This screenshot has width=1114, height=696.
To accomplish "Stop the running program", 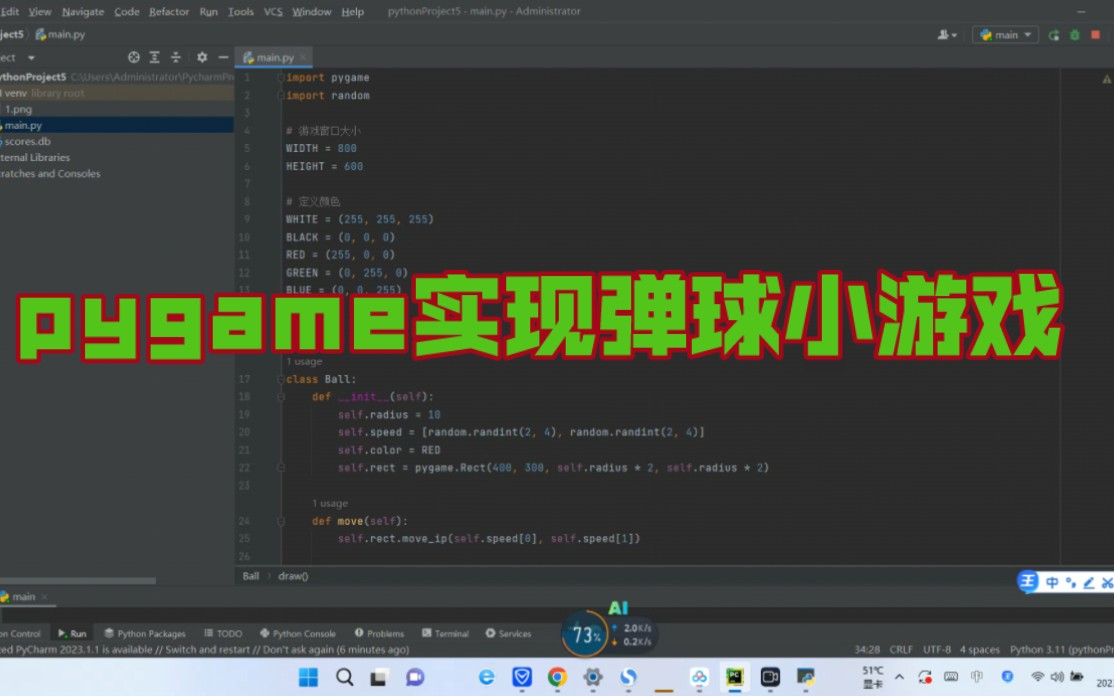I will point(1095,34).
